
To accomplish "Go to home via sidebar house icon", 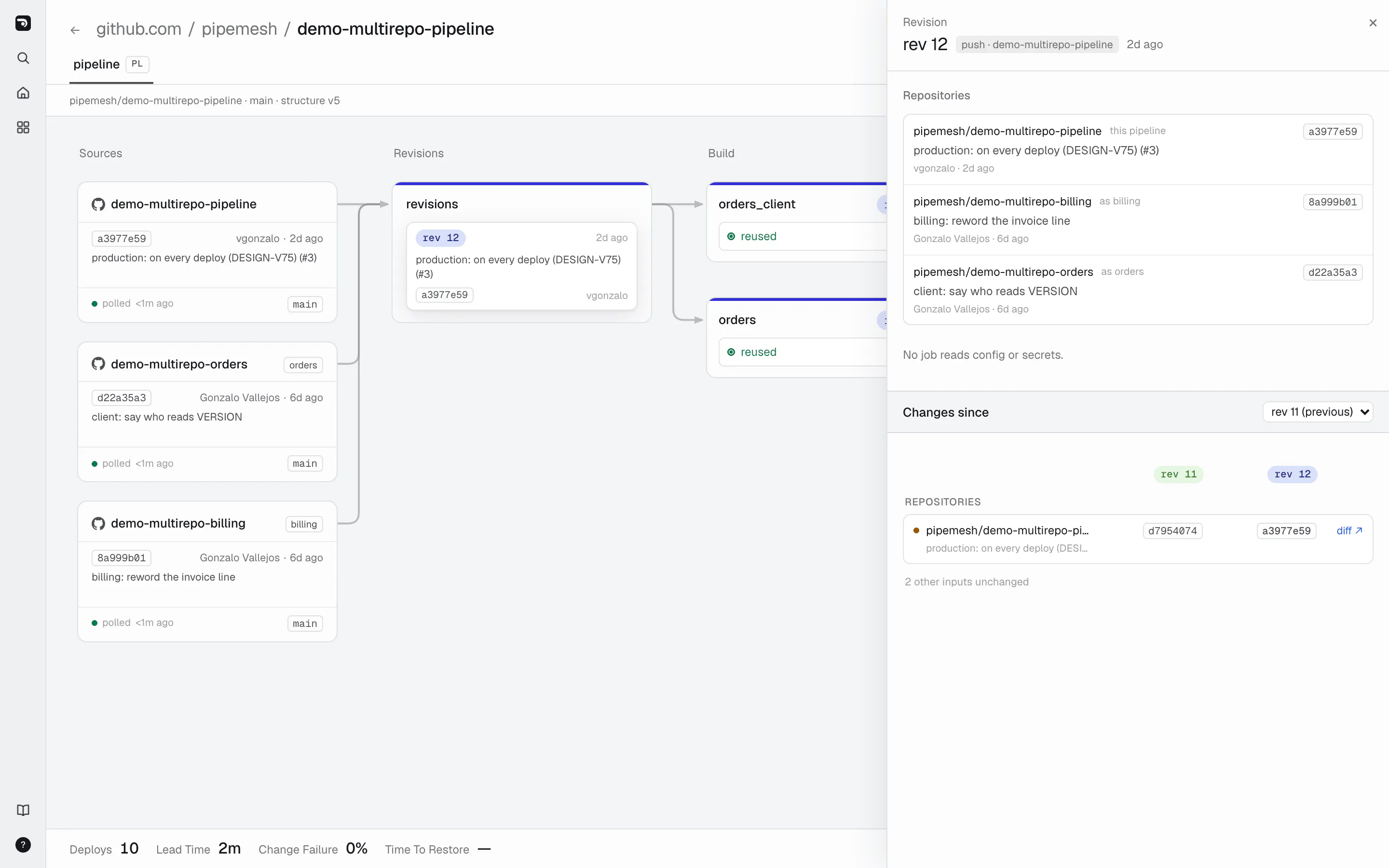I will [x=23, y=93].
